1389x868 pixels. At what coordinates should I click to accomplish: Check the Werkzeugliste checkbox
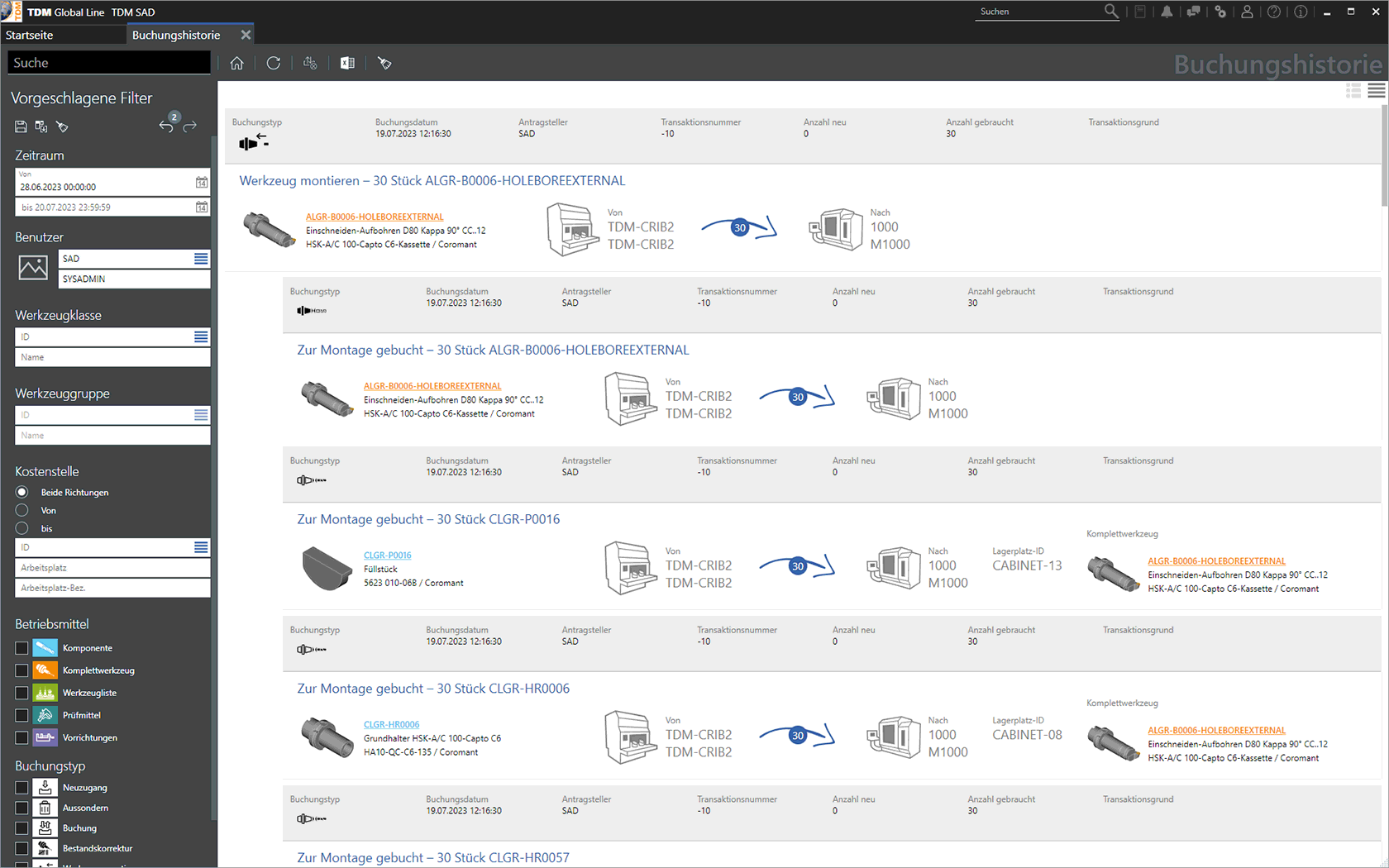(x=21, y=693)
